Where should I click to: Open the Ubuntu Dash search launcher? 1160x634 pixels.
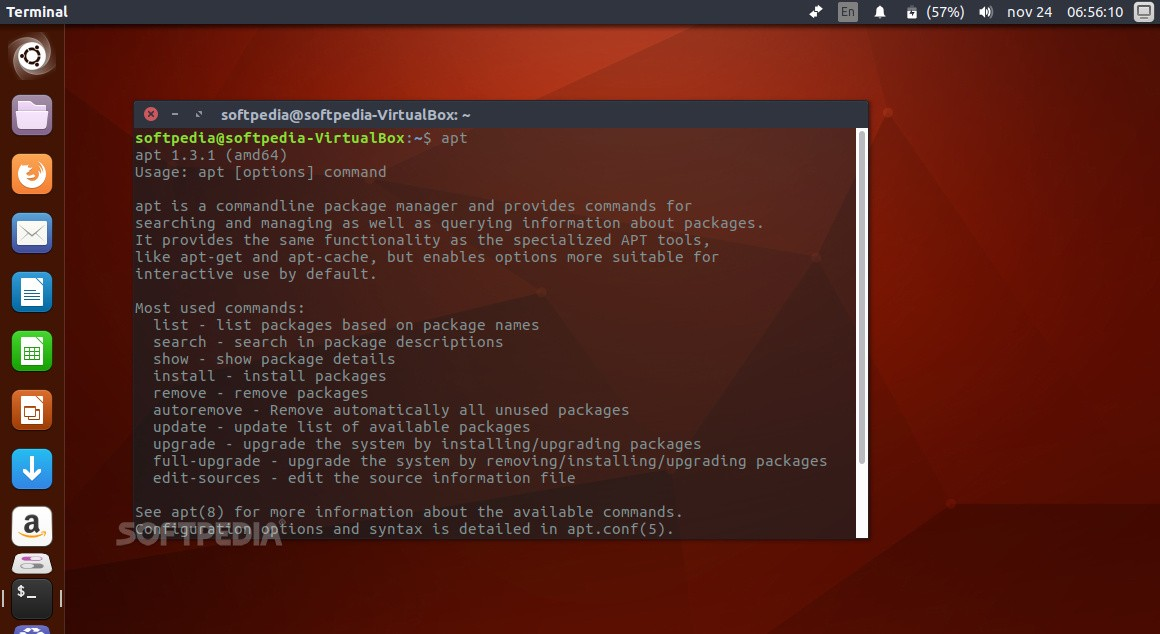coord(32,56)
